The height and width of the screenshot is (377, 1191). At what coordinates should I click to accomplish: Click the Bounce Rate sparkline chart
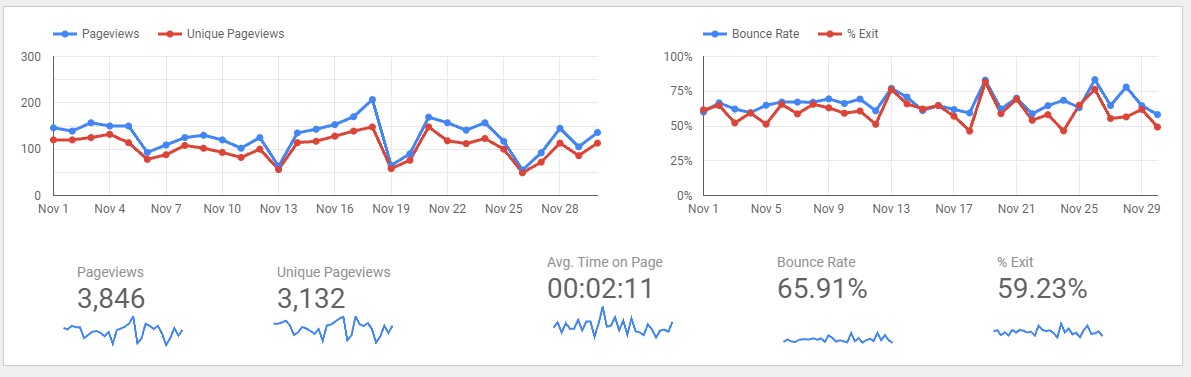click(838, 337)
